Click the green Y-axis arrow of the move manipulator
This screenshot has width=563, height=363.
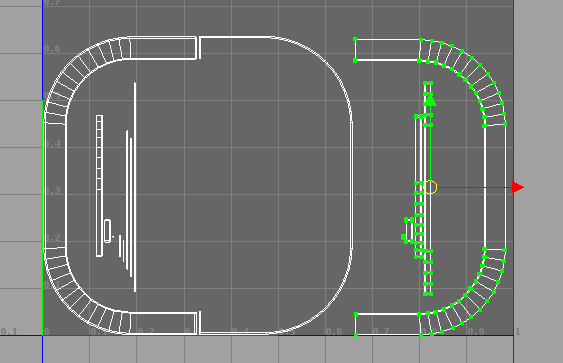click(430, 99)
